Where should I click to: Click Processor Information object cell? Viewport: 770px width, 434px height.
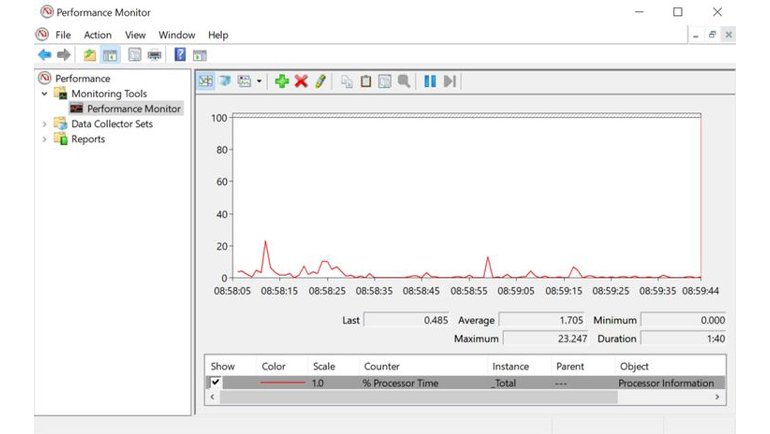pyautogui.click(x=666, y=383)
